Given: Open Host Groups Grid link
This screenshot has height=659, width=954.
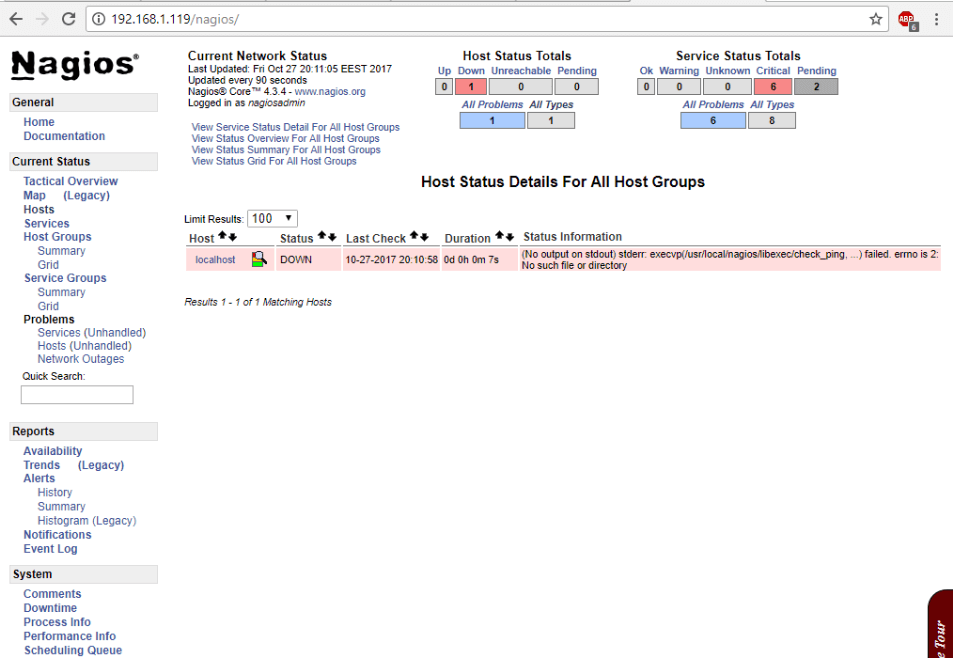Looking at the screenshot, I should [48, 265].
